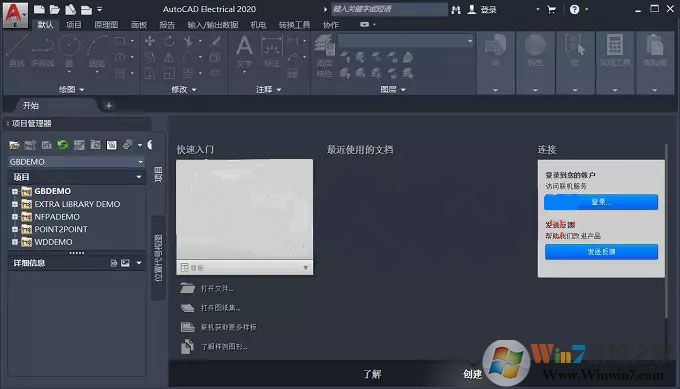This screenshot has height=389, width=680.
Task: Expand the GBDEMO project tree node
Action: [15, 191]
